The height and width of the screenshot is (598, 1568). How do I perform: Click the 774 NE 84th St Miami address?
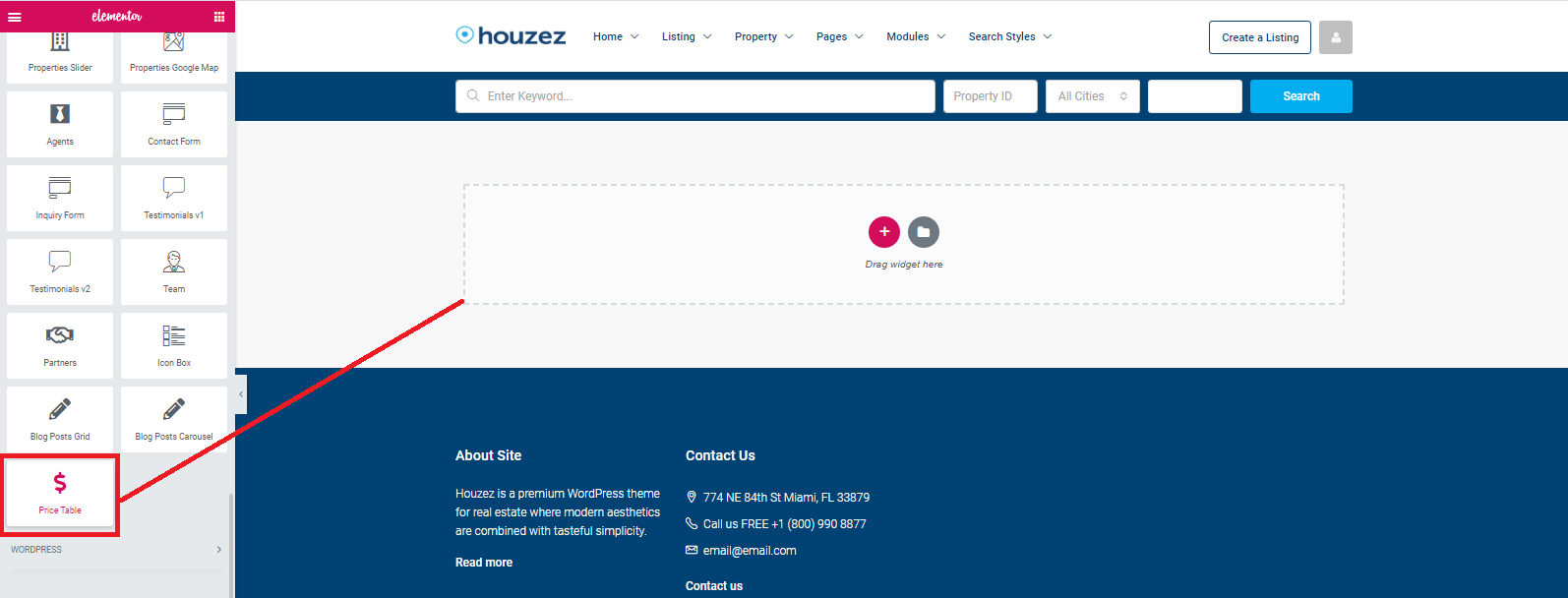(x=786, y=498)
